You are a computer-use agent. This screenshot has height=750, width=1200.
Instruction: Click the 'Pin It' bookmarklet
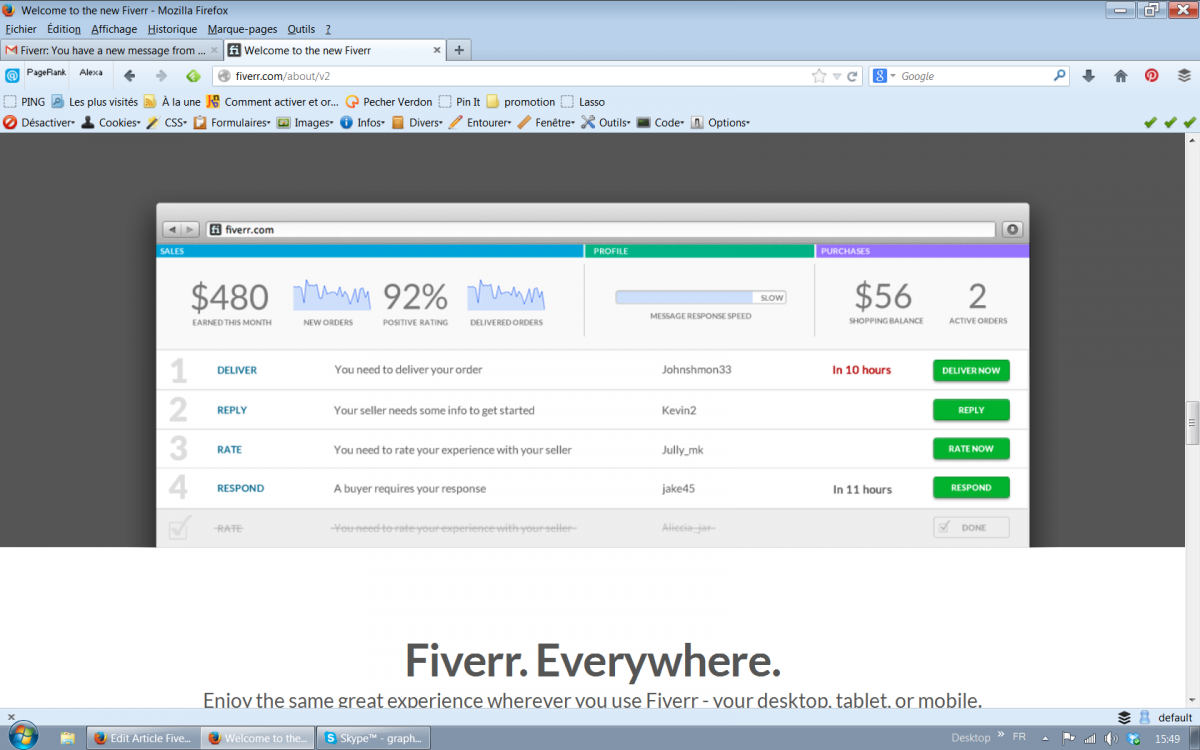[460, 101]
